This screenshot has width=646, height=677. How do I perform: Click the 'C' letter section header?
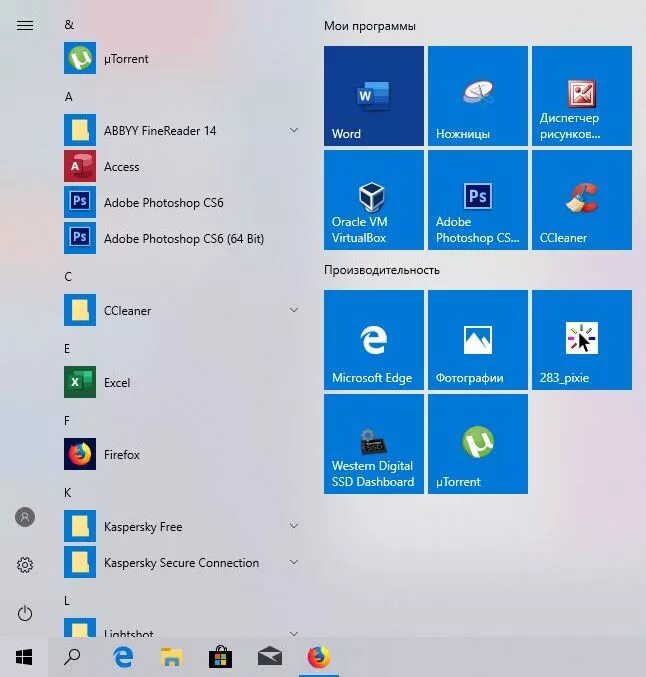68,276
